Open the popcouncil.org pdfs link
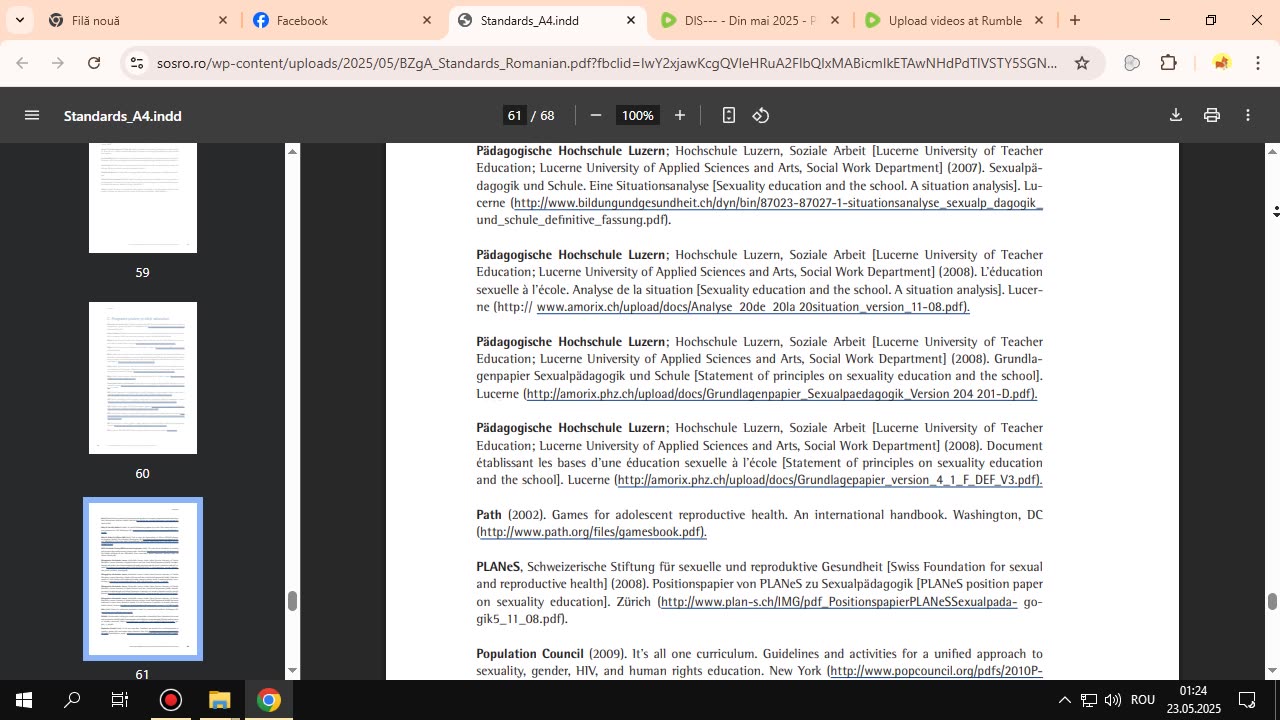Image resolution: width=1280 pixels, height=720 pixels. click(x=936, y=671)
